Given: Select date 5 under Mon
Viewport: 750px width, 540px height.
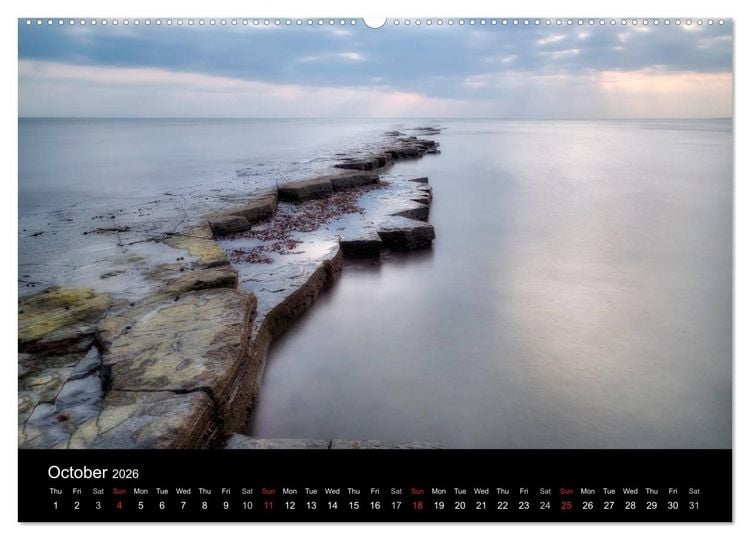Looking at the screenshot, I should pyautogui.click(x=141, y=506).
